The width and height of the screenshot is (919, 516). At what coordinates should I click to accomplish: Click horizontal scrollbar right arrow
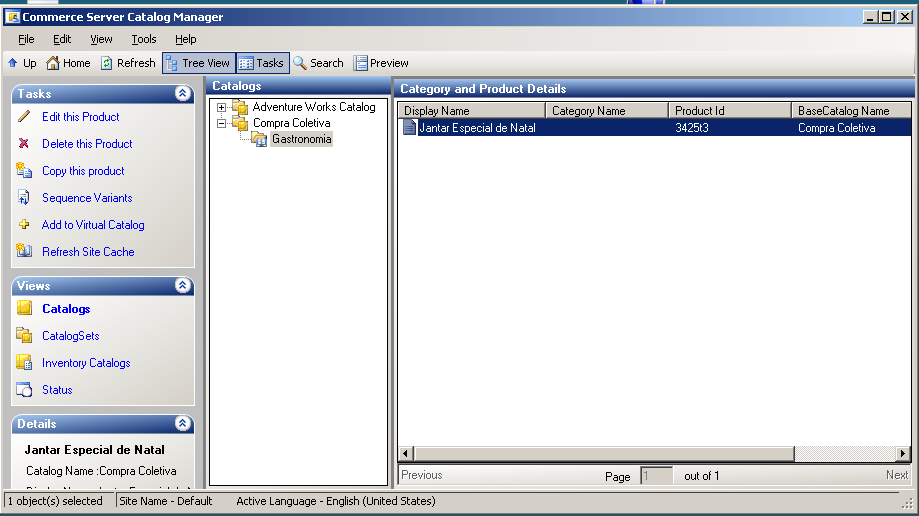[903, 453]
